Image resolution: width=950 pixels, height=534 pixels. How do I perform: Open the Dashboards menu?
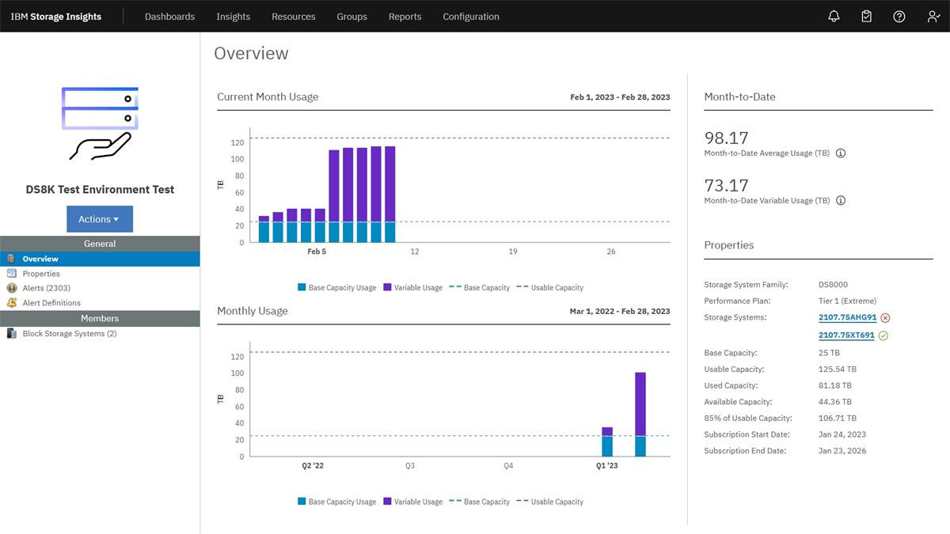pyautogui.click(x=170, y=16)
